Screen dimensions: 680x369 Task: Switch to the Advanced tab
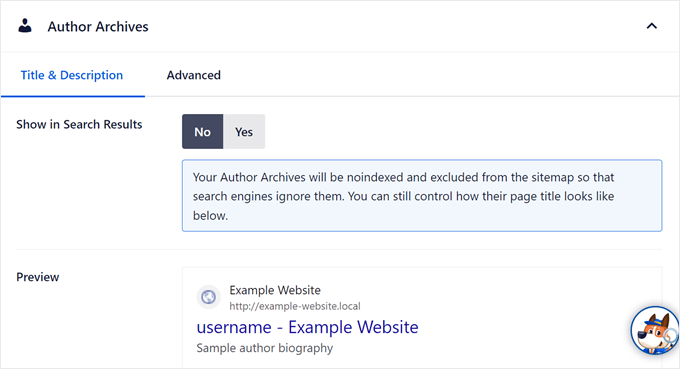click(x=193, y=75)
